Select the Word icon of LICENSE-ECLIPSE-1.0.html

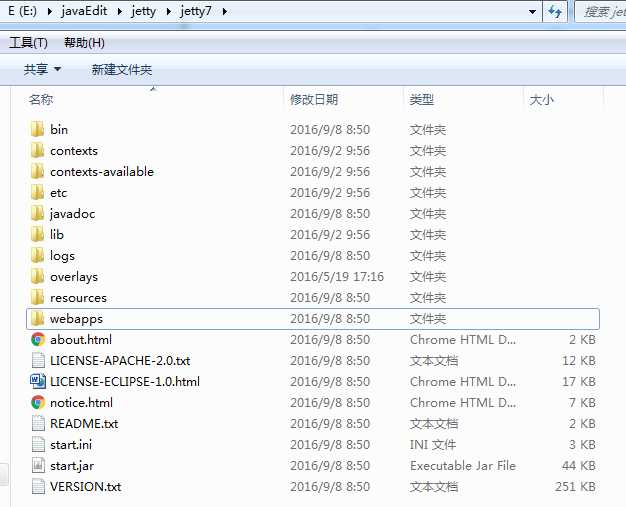pos(38,382)
